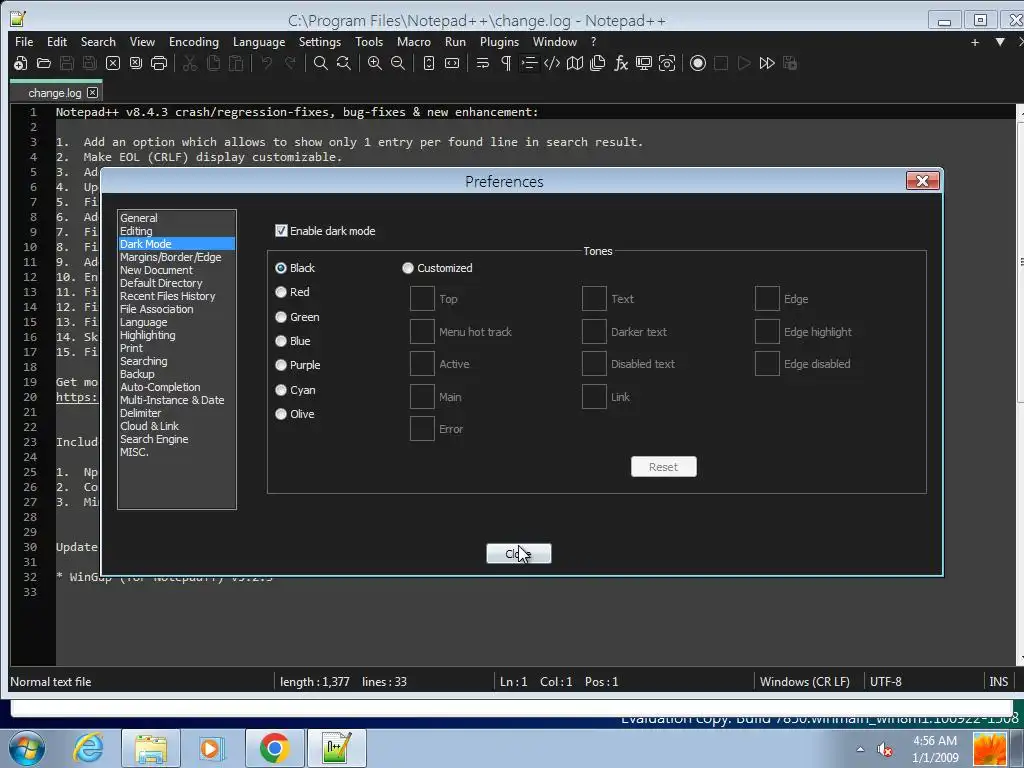Open Replace dialog from toolbar

tap(344, 63)
